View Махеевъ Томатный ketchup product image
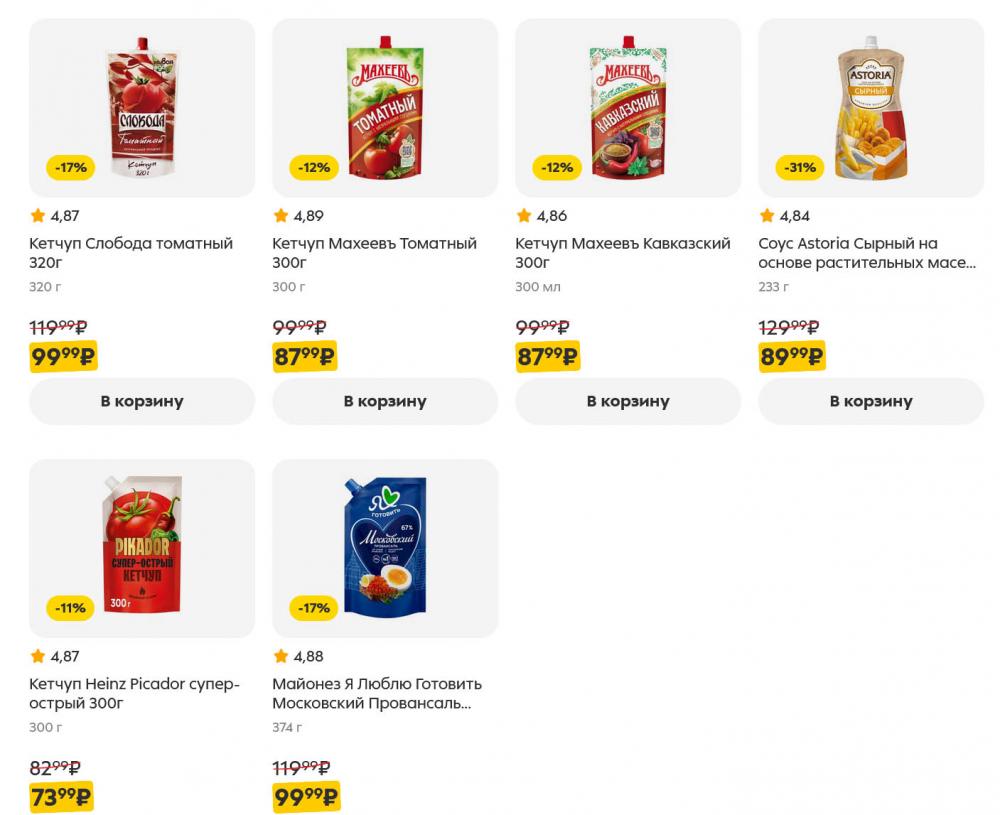Screen dimensions: 1000x815 coord(385,108)
